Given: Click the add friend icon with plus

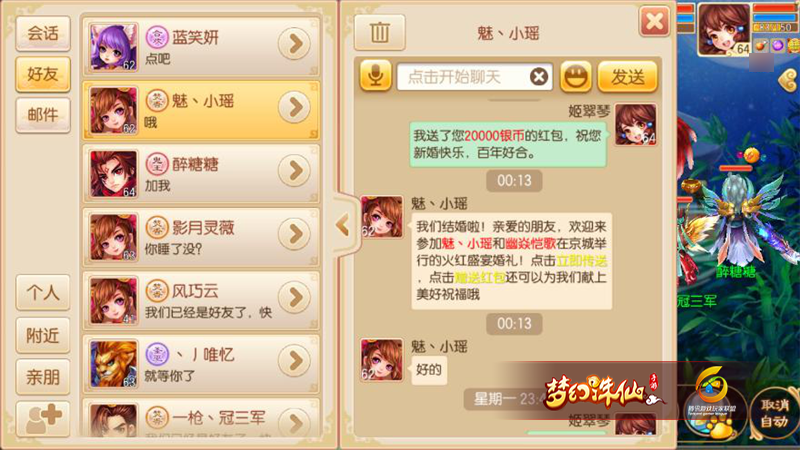Looking at the screenshot, I should (x=43, y=419).
